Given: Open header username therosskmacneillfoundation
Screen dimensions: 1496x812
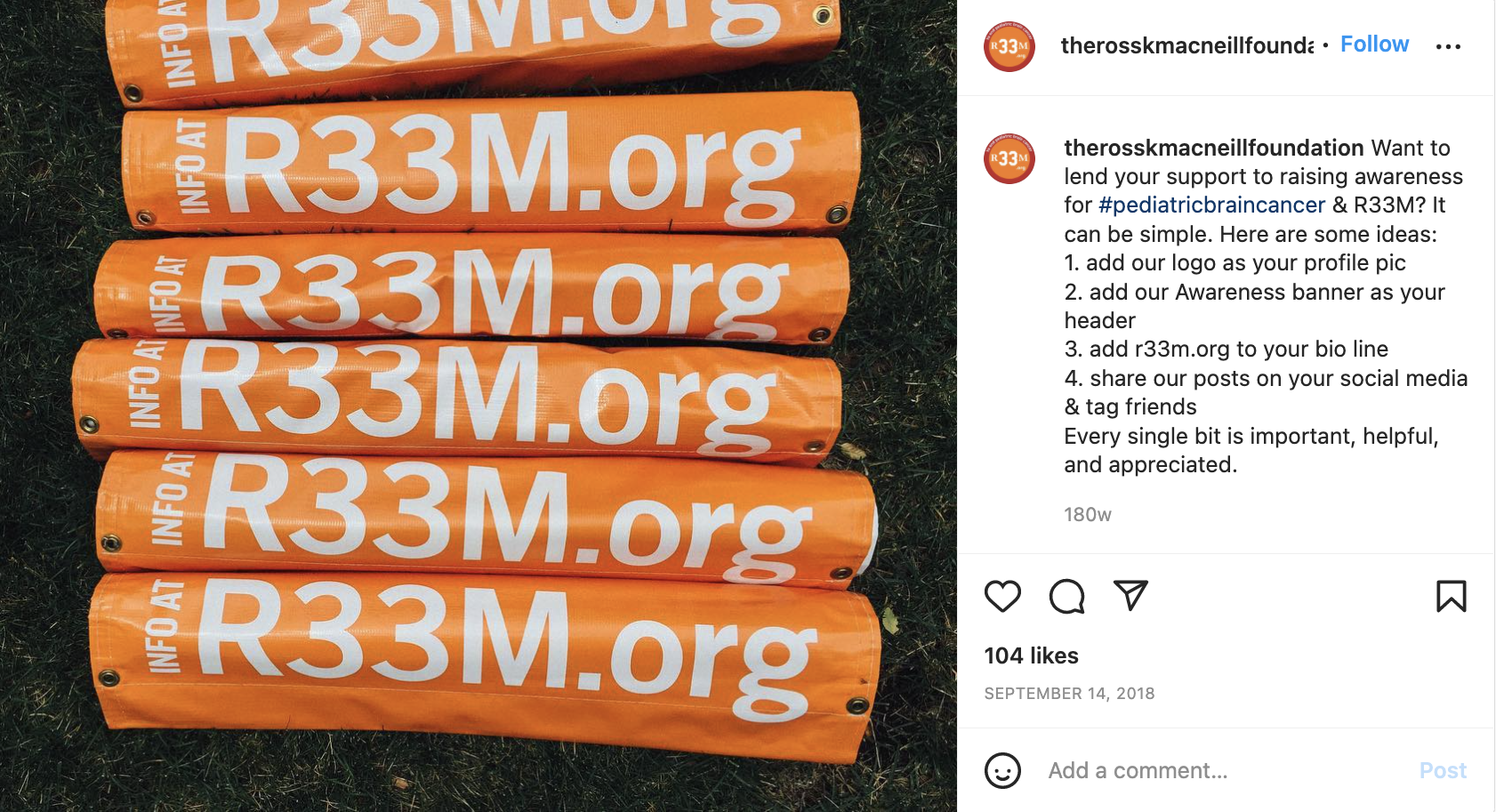Looking at the screenshot, I should click(1186, 45).
